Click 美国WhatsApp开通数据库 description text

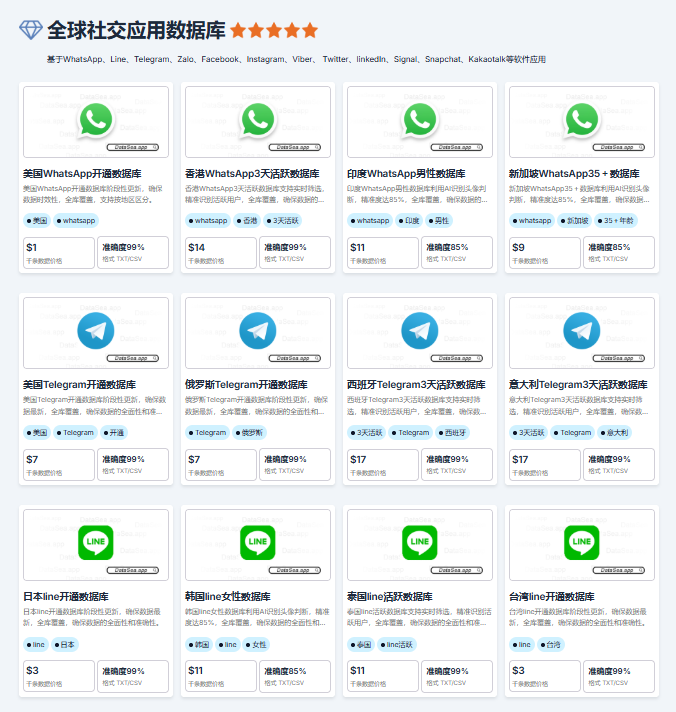pyautogui.click(x=93, y=194)
